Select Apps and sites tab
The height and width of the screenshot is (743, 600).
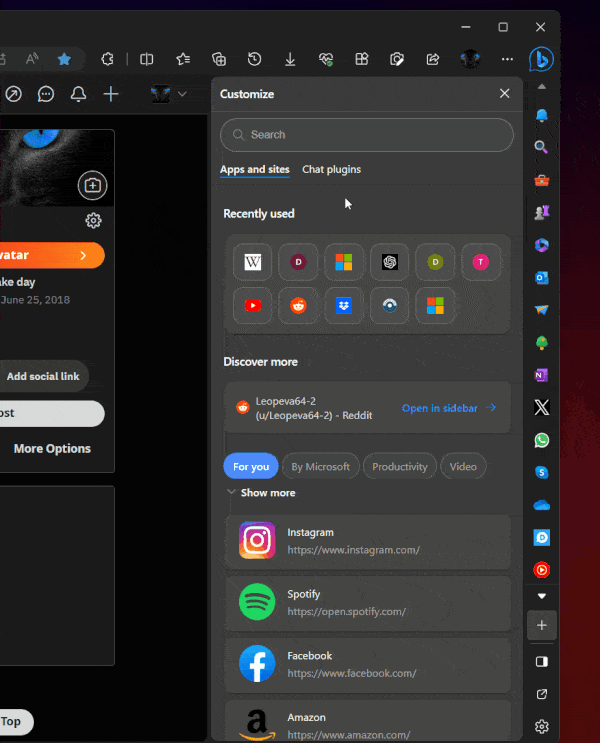pos(255,170)
